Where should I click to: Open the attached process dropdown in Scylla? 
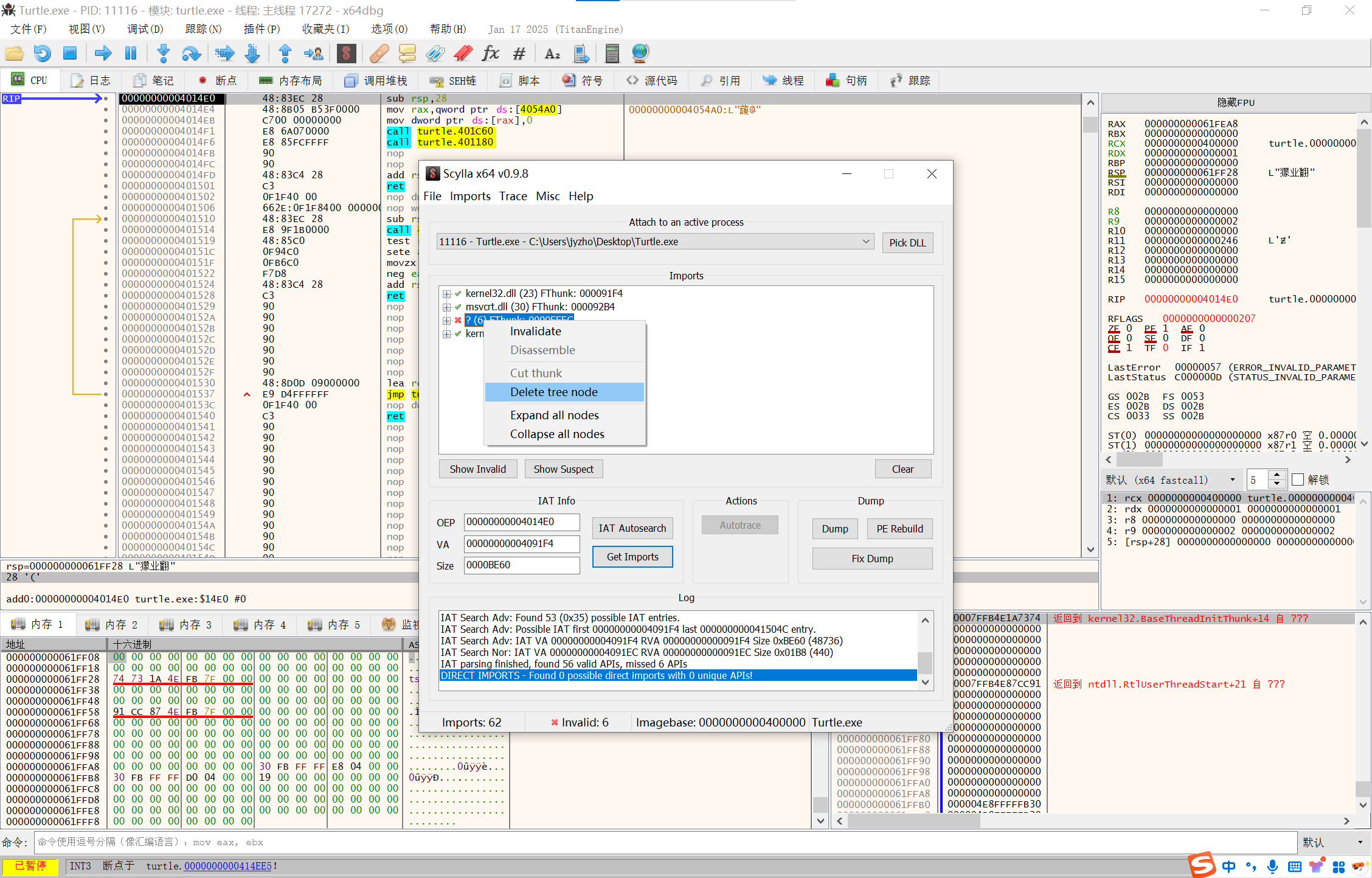pyautogui.click(x=865, y=242)
